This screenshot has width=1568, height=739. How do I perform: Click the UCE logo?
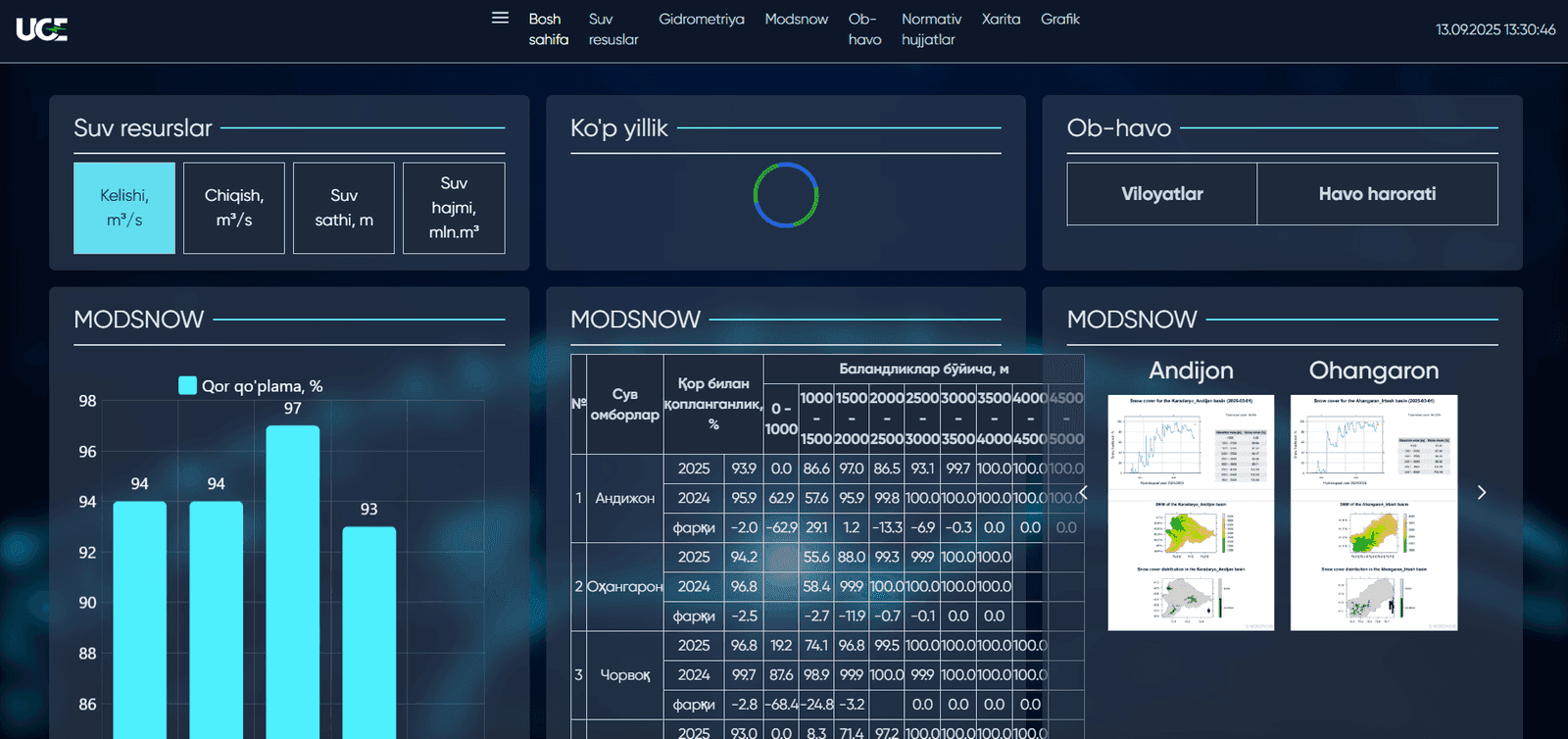(x=41, y=29)
